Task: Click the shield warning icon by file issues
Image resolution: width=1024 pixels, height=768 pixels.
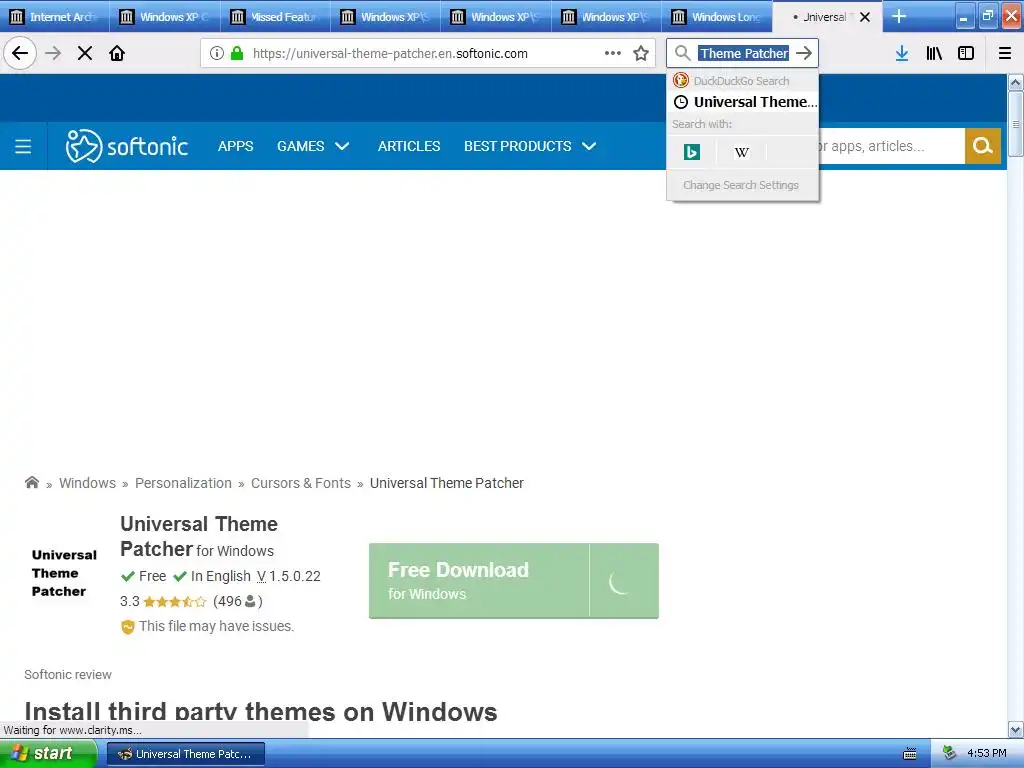Action: click(127, 627)
